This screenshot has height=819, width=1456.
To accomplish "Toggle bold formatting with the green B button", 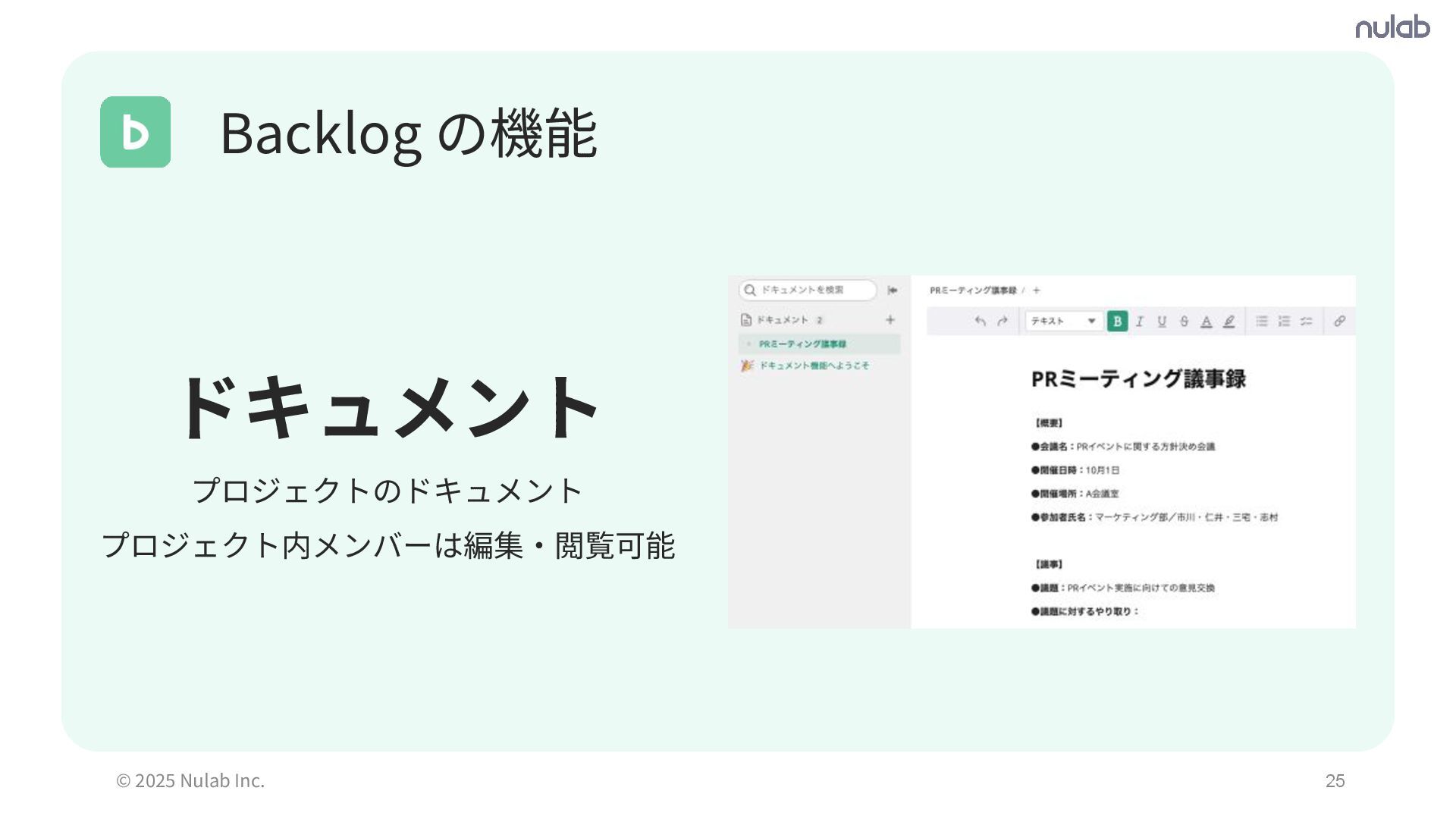I will click(x=1117, y=321).
